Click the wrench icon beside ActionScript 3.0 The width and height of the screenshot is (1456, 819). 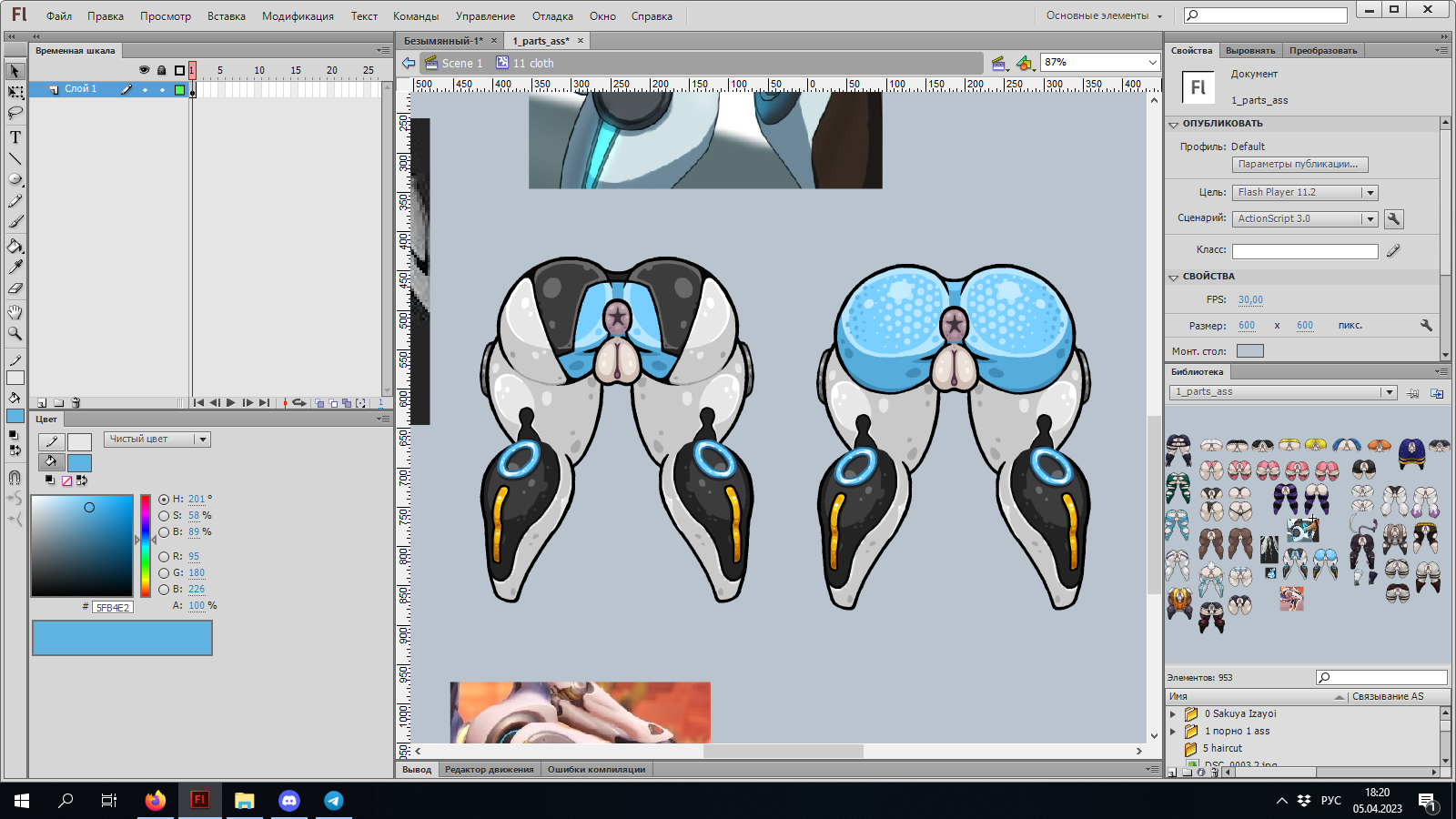coord(1393,218)
